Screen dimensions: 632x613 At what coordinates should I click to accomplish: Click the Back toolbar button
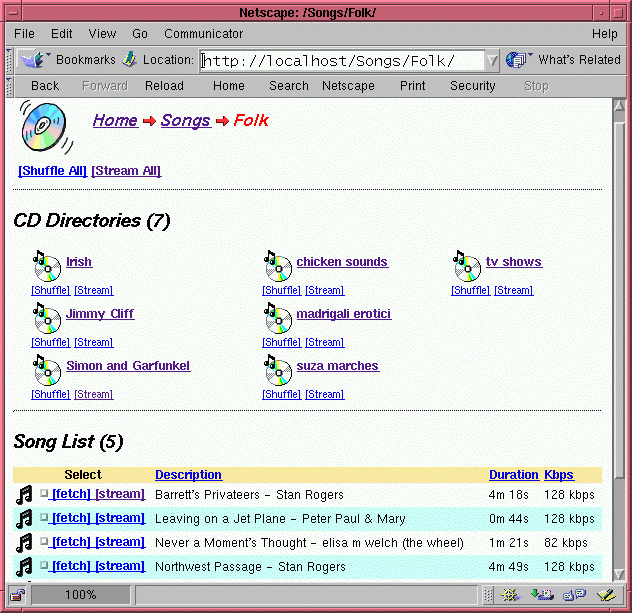pyautogui.click(x=45, y=86)
